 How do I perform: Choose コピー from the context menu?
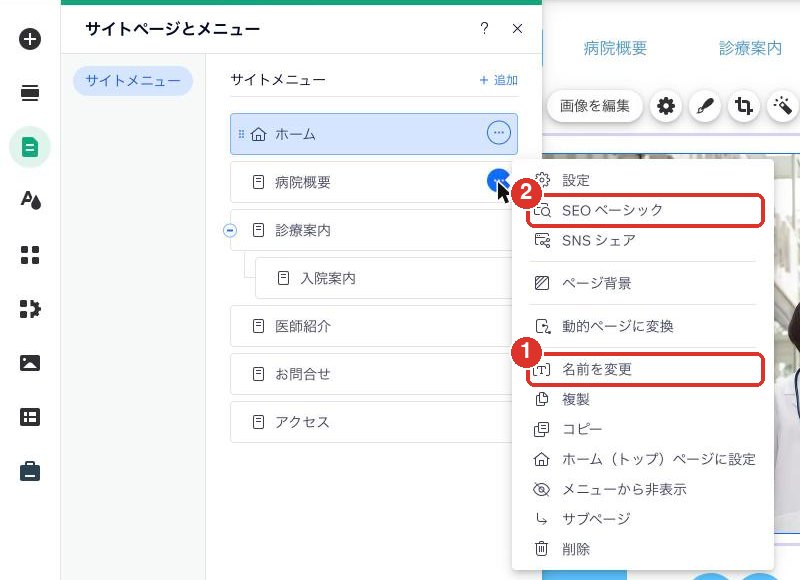(x=643, y=429)
